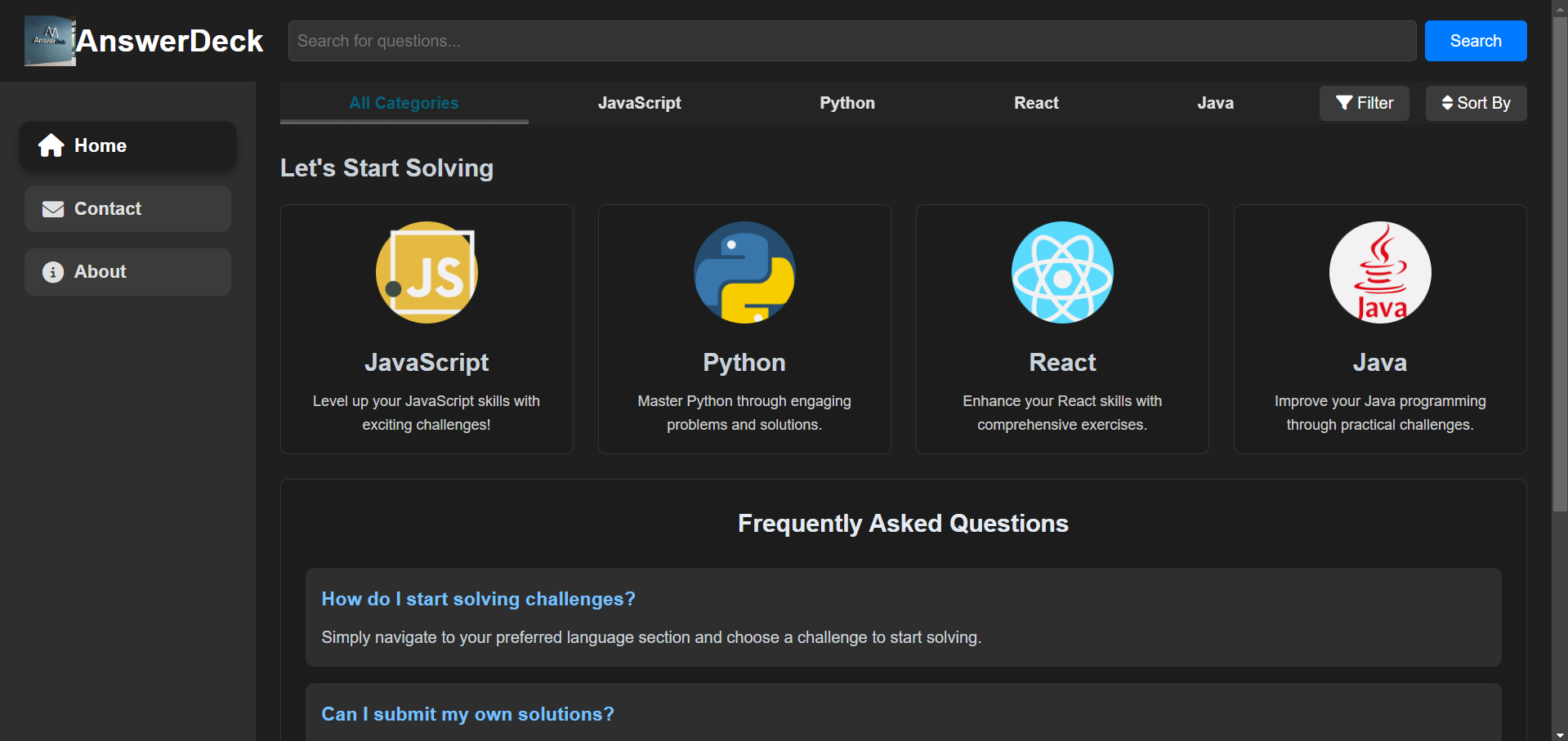Click the Java coffee cup logo
The image size is (1568, 741).
point(1380,272)
